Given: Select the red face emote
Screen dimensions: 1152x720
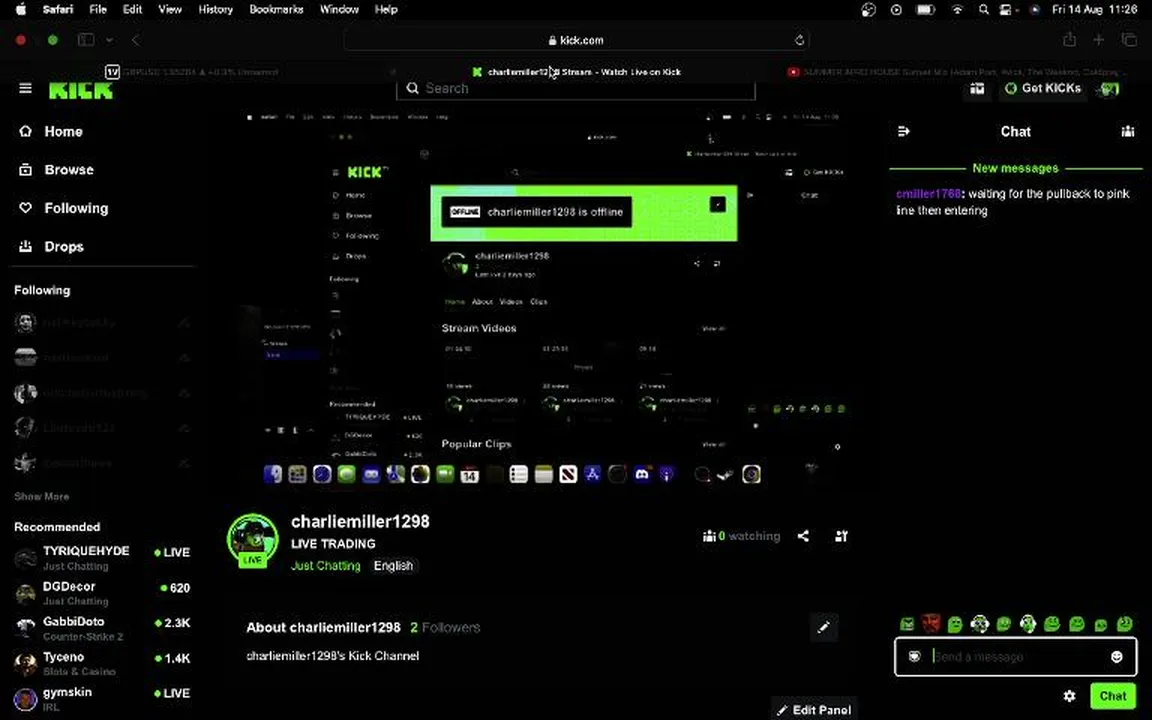Looking at the screenshot, I should [931, 624].
